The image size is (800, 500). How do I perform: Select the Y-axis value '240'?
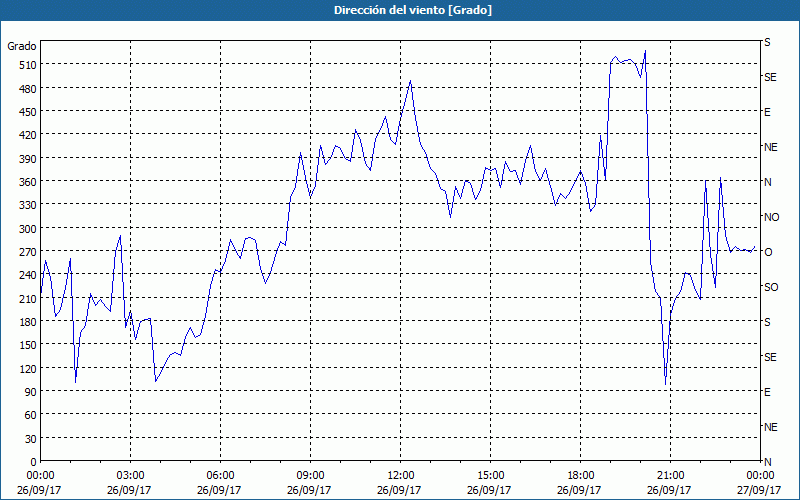pyautogui.click(x=28, y=276)
